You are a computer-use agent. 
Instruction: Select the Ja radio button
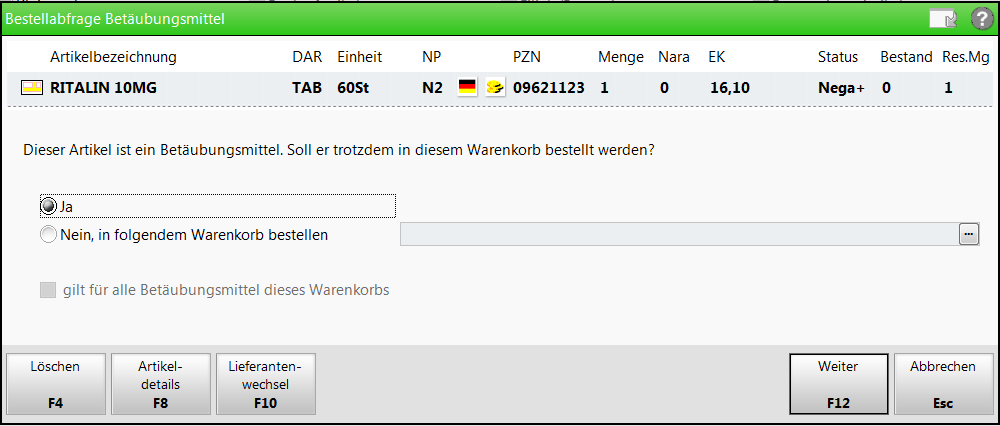[x=48, y=207]
